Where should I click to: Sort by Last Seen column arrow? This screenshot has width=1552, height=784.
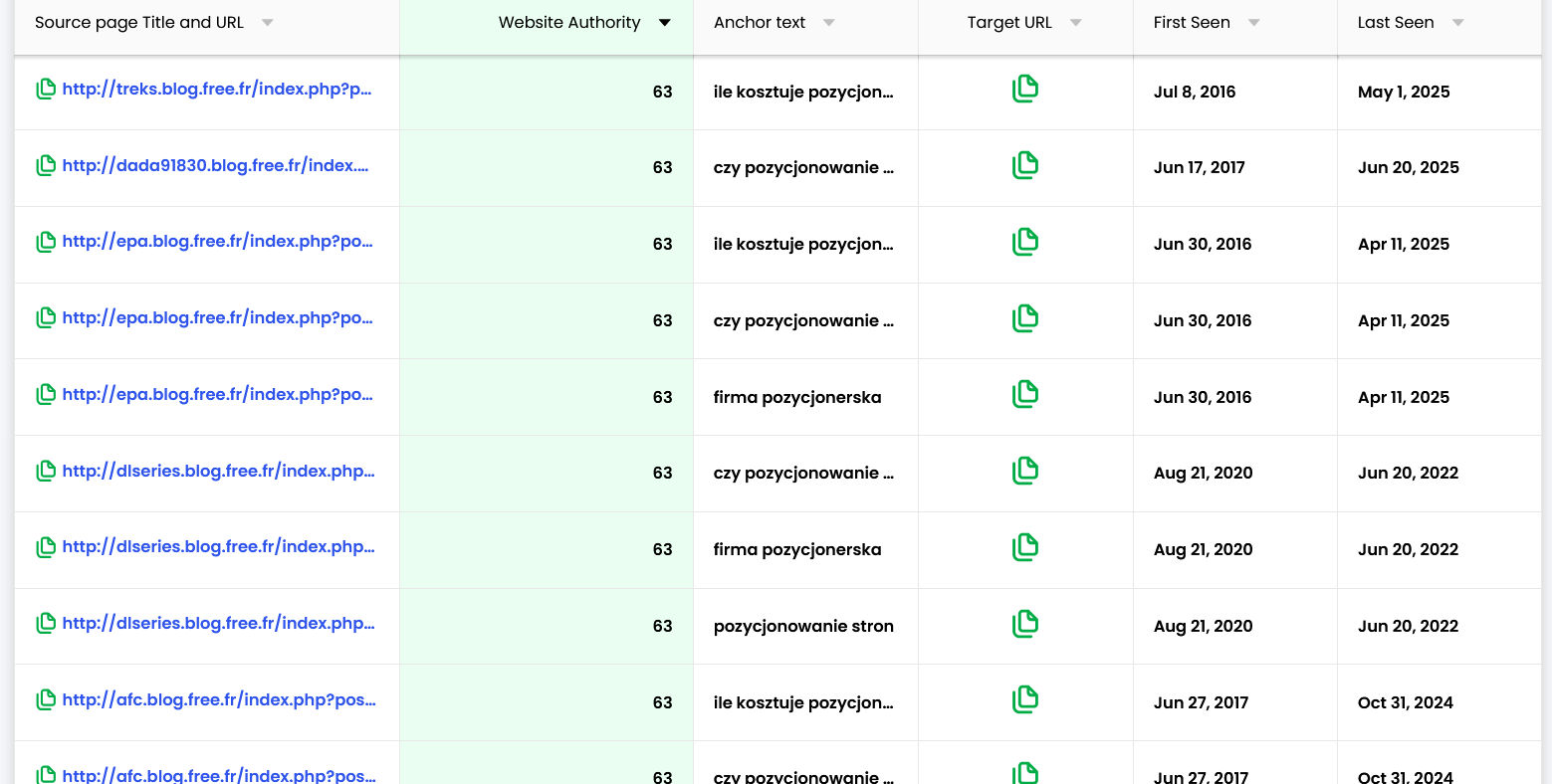click(x=1457, y=23)
